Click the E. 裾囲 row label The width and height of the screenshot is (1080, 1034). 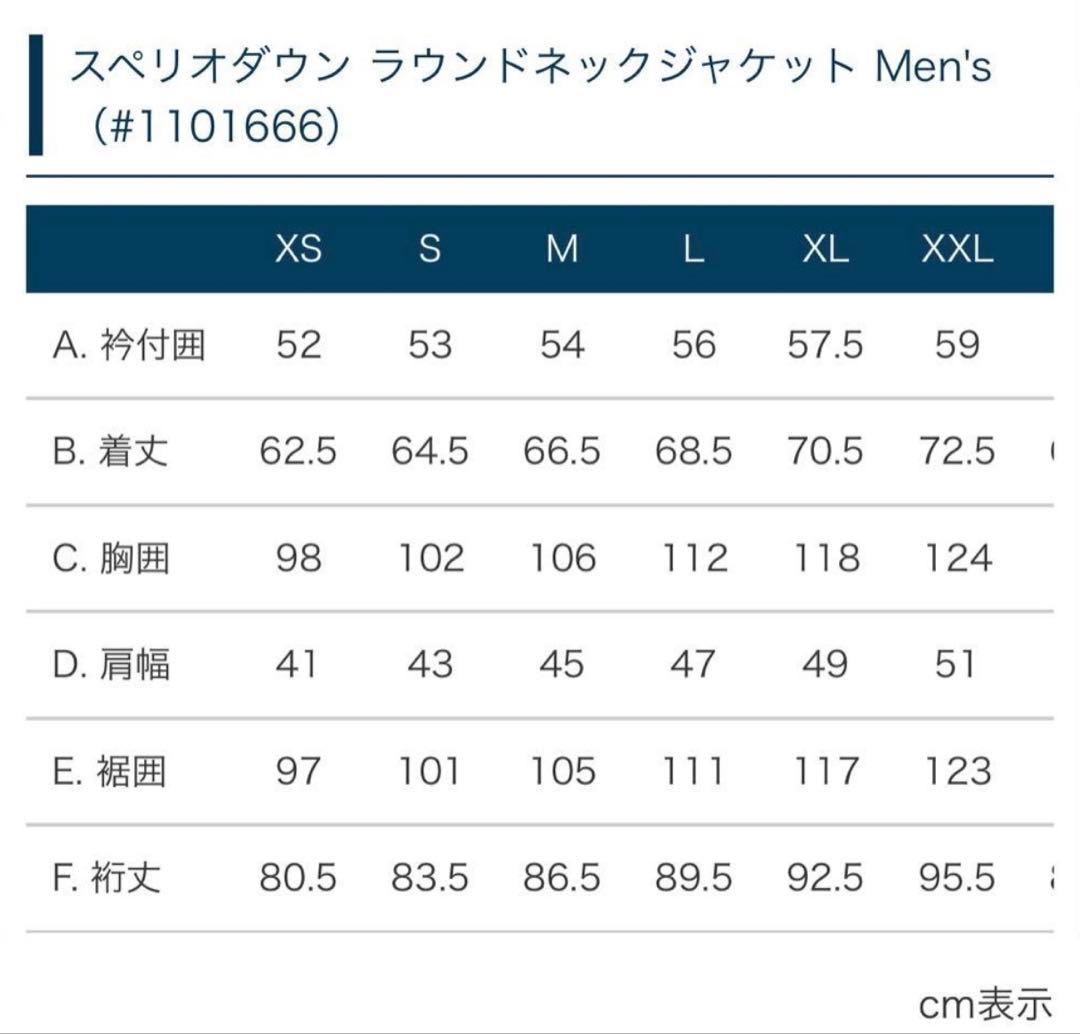tap(110, 771)
